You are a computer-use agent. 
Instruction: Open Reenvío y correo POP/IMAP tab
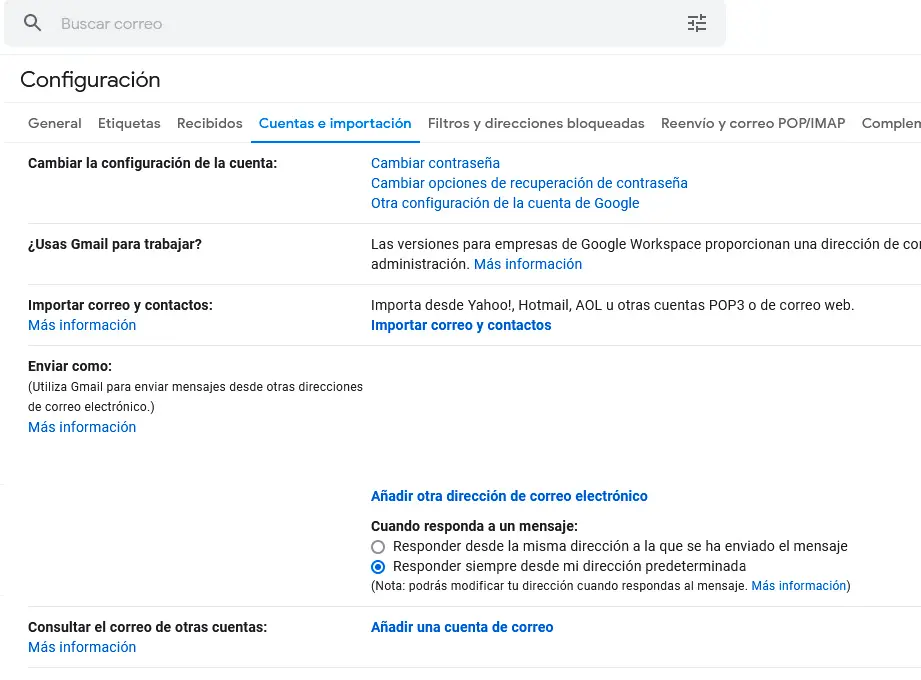coord(753,123)
